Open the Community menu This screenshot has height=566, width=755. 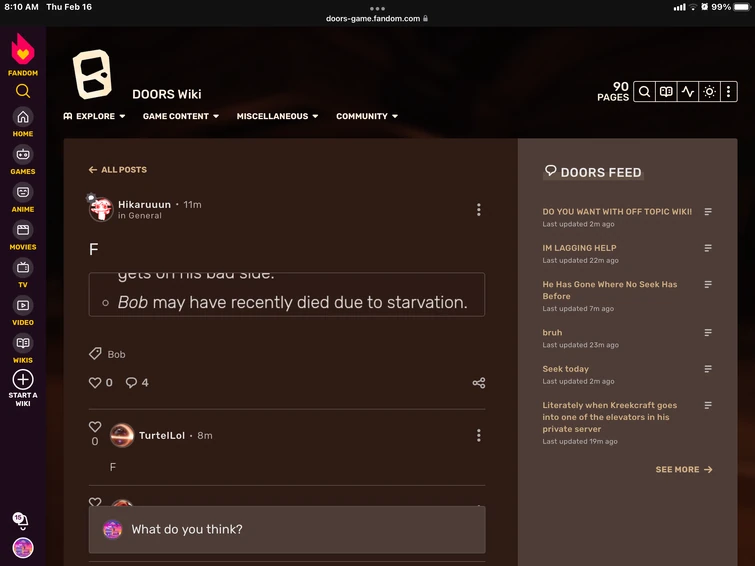click(367, 116)
